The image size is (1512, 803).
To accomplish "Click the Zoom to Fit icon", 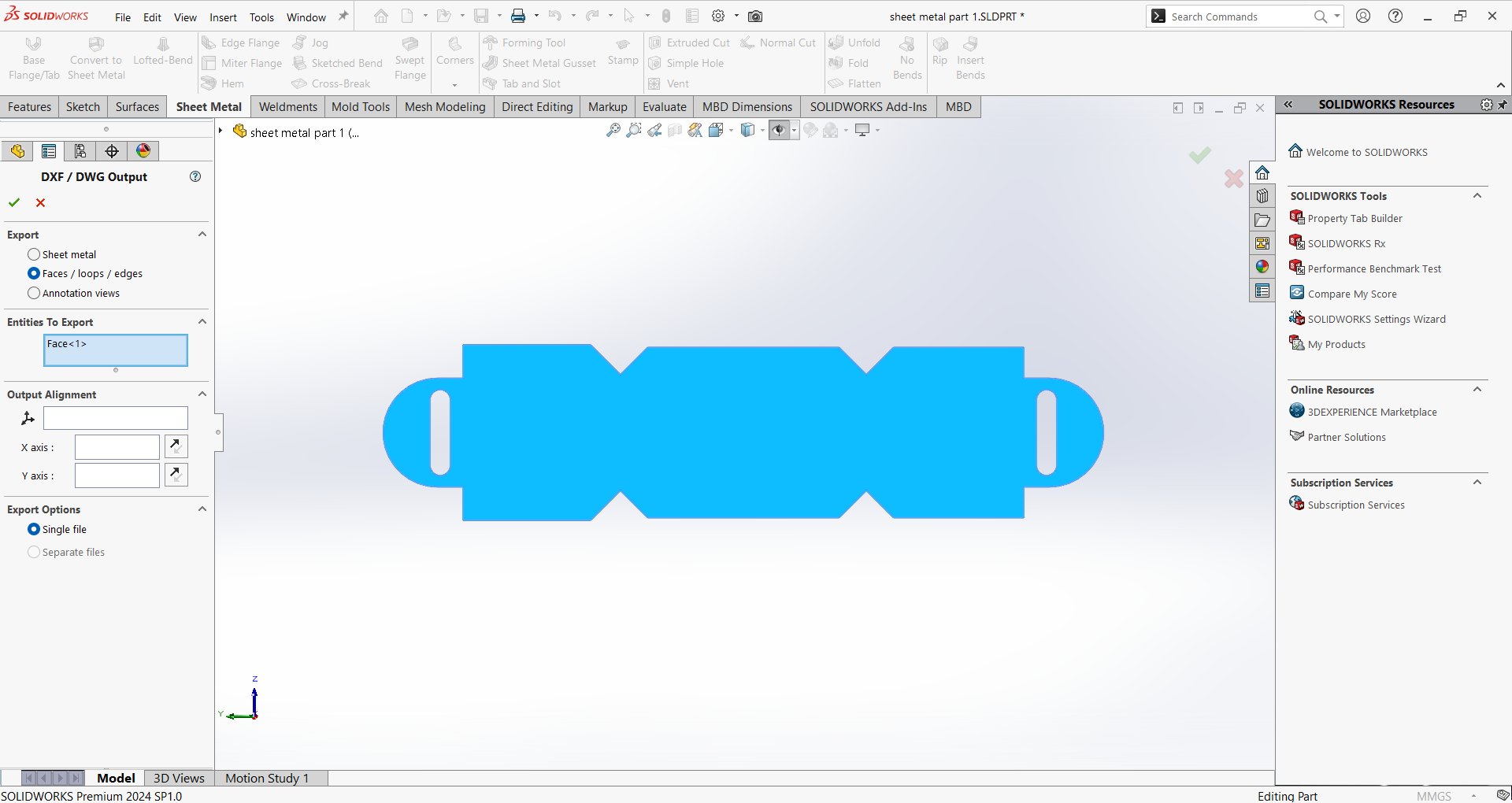I will point(613,130).
